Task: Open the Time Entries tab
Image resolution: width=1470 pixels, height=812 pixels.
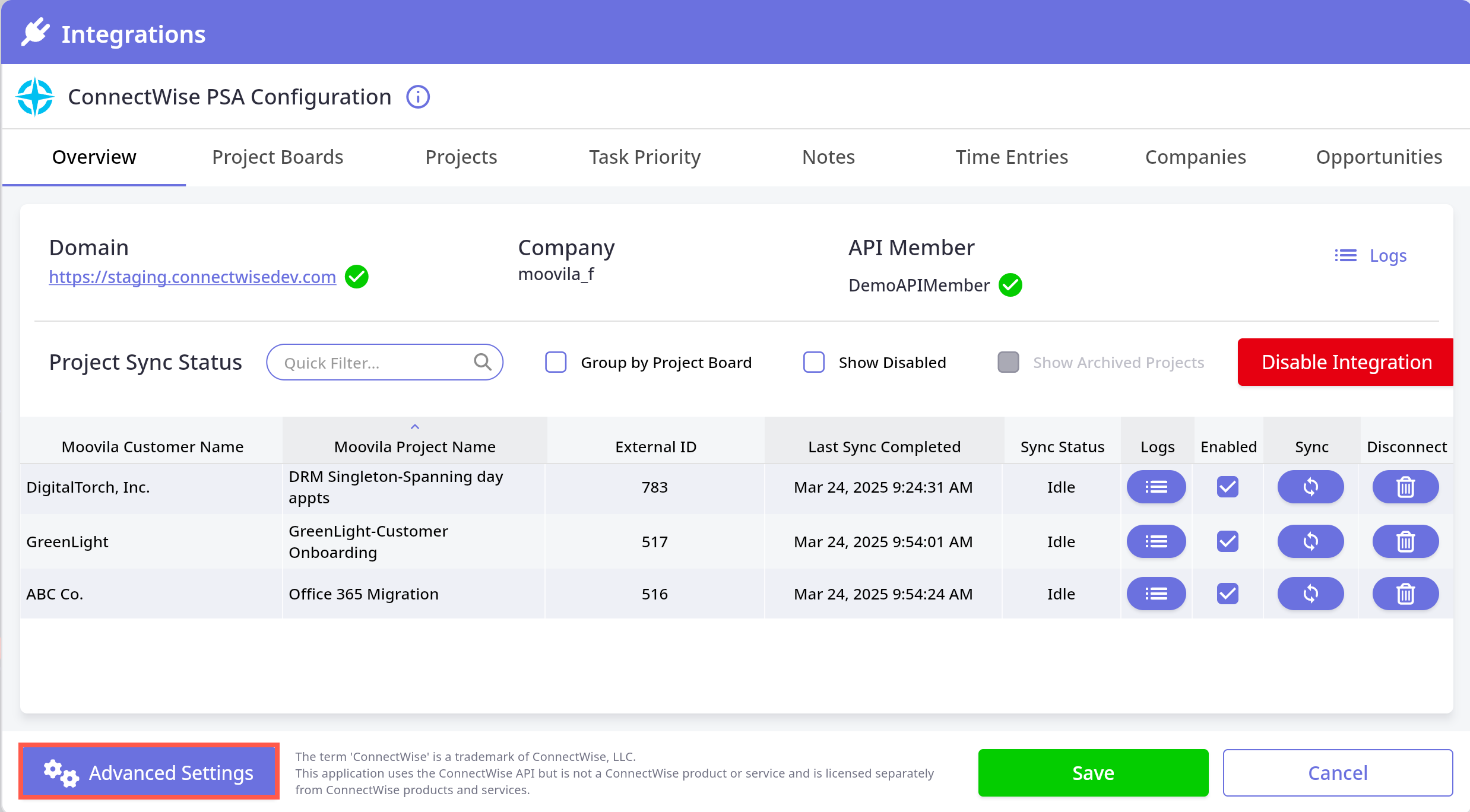Action: click(x=1012, y=157)
